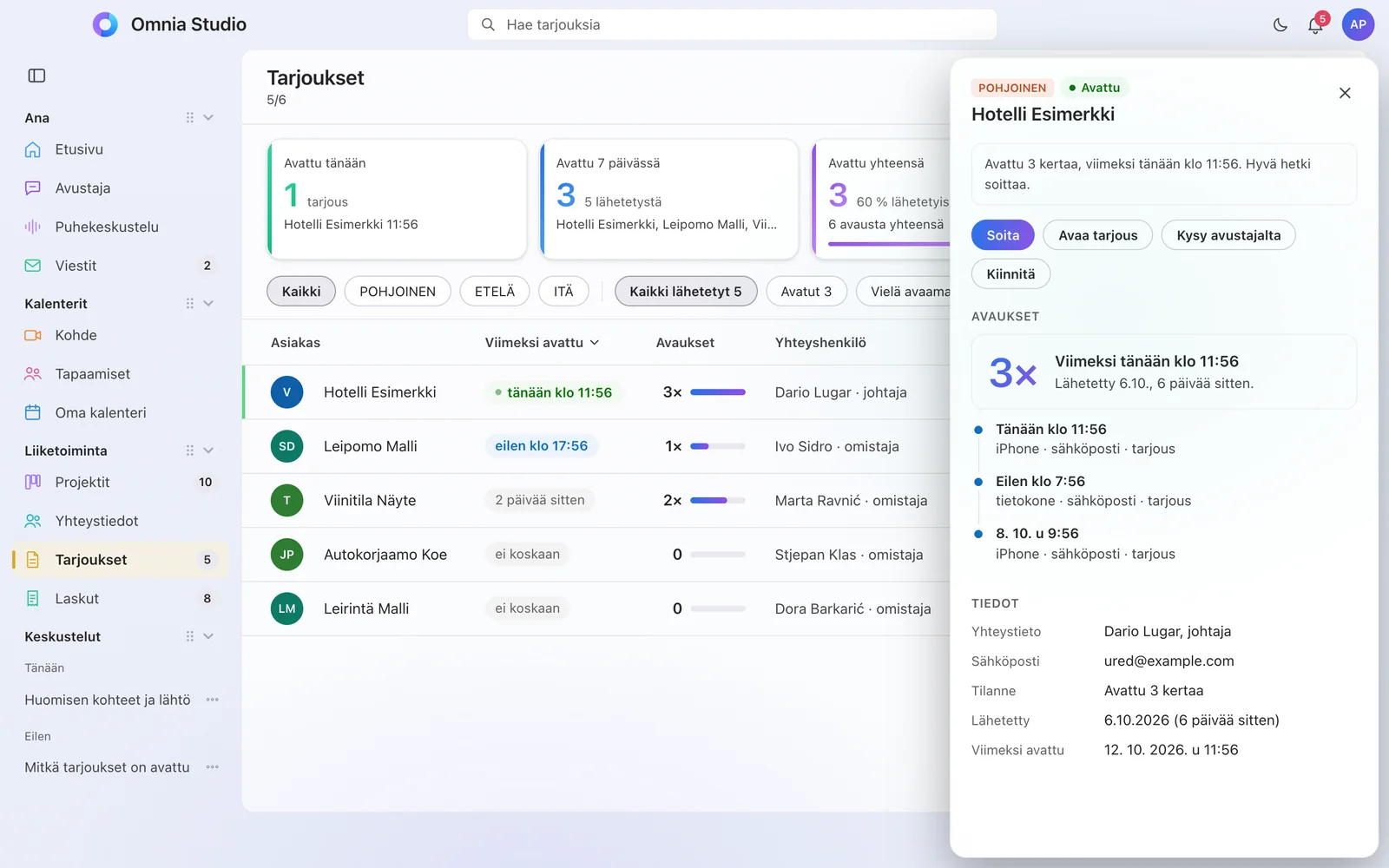
Task: Click Leipomo Malli opens progress bar
Action: tap(718, 446)
